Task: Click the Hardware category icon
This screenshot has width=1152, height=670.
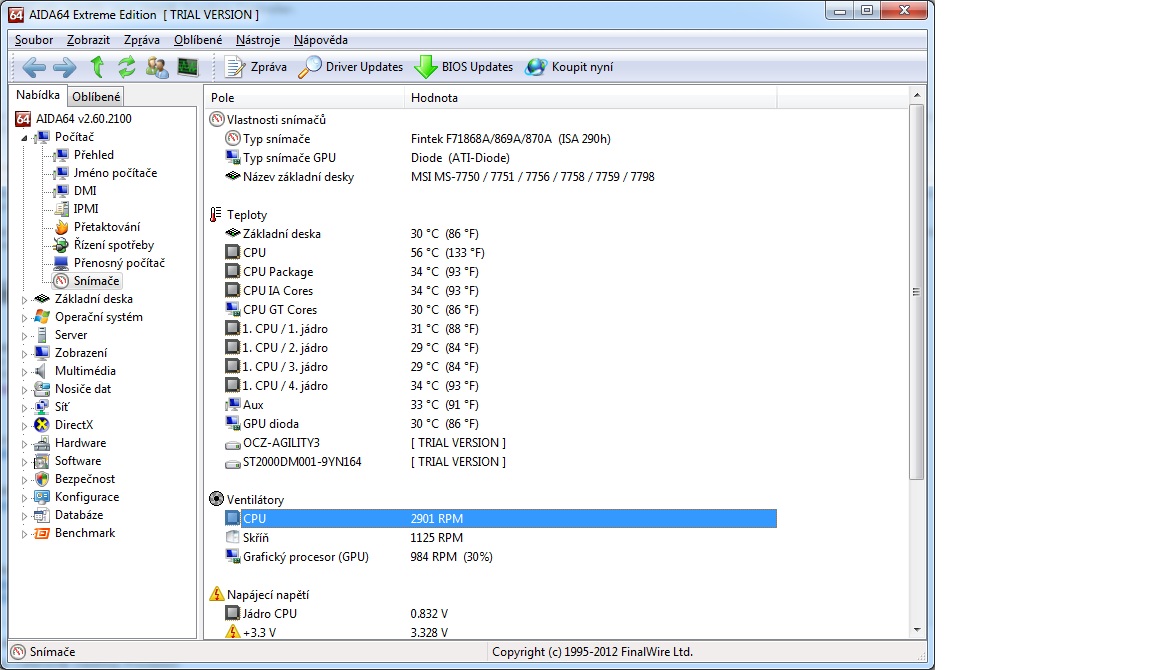Action: [x=43, y=443]
